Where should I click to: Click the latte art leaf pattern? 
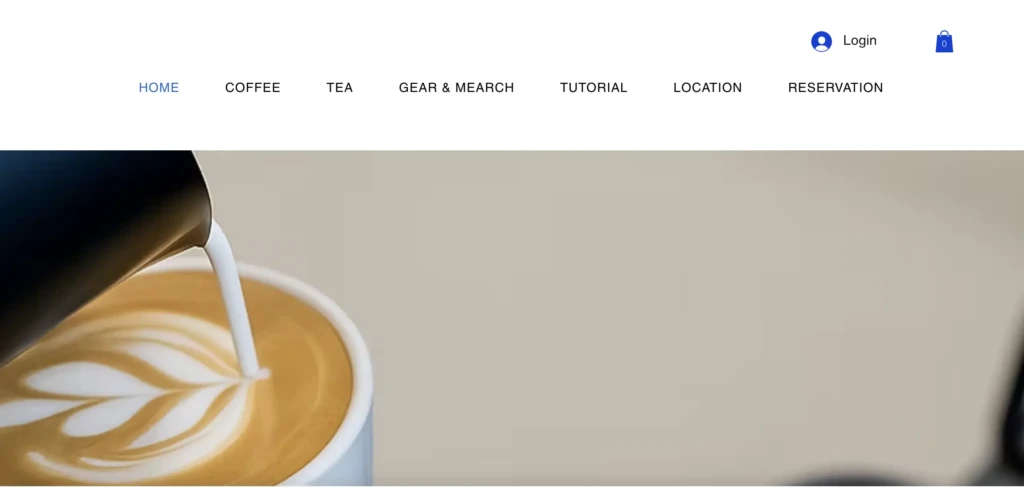tap(144, 398)
